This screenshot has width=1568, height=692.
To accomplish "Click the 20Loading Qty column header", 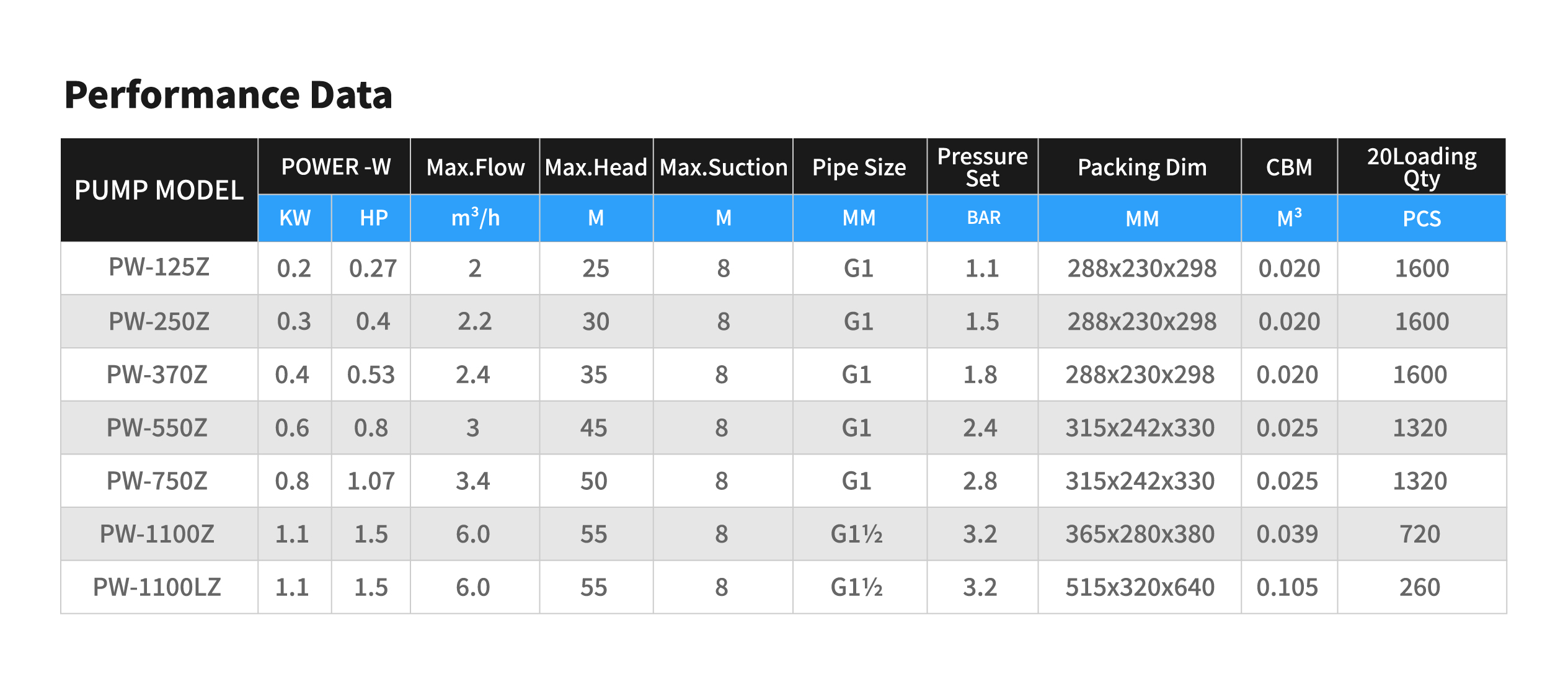I will (1422, 167).
